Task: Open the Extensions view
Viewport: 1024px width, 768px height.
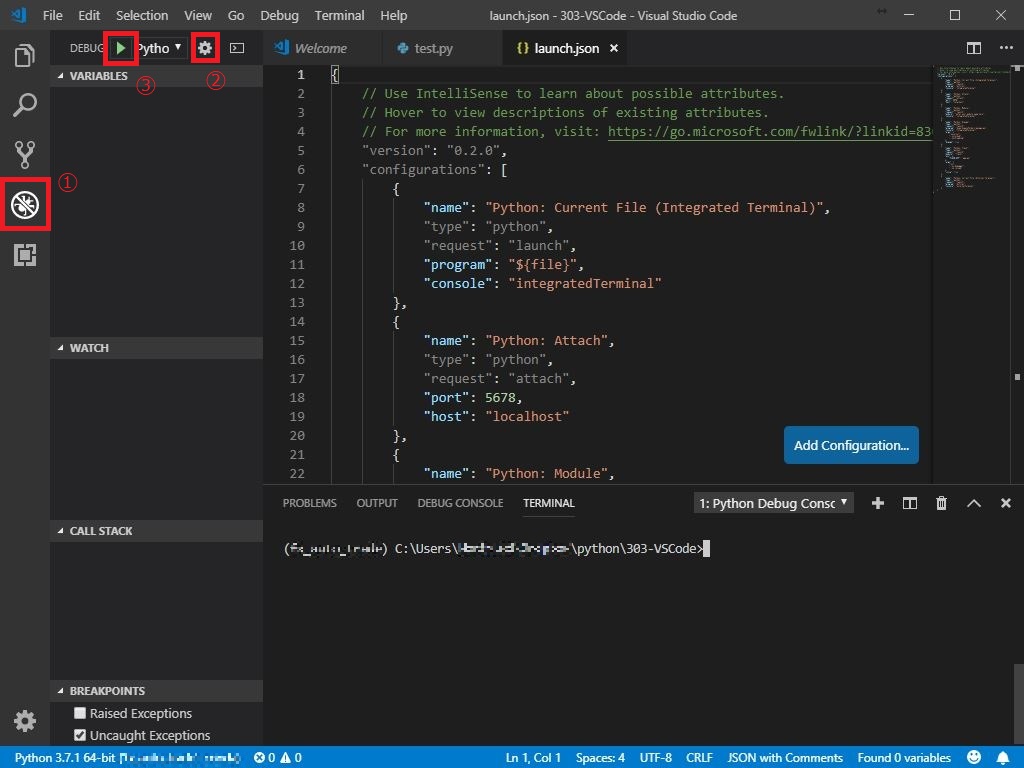Action: [x=25, y=254]
